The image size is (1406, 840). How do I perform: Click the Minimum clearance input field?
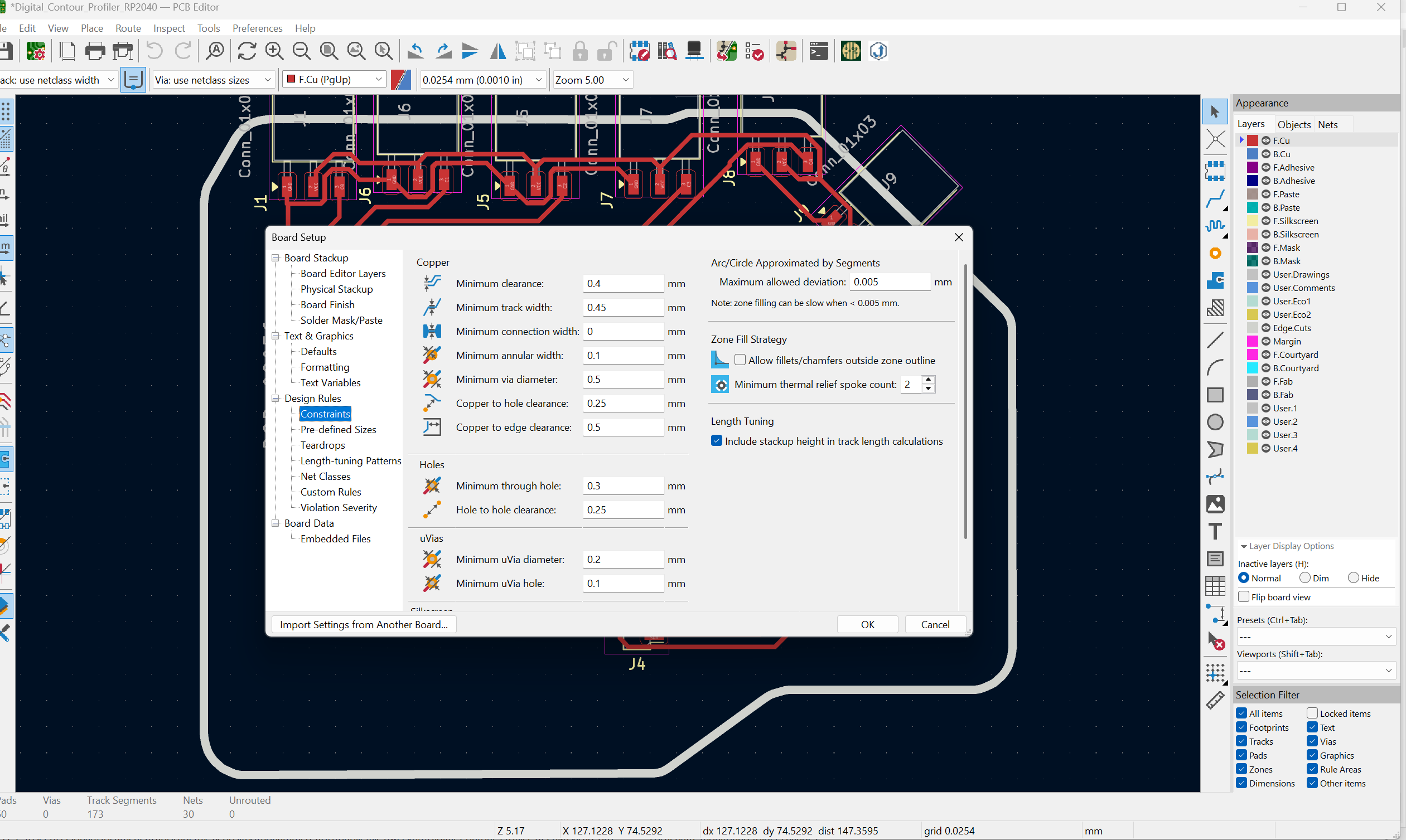[x=623, y=283]
